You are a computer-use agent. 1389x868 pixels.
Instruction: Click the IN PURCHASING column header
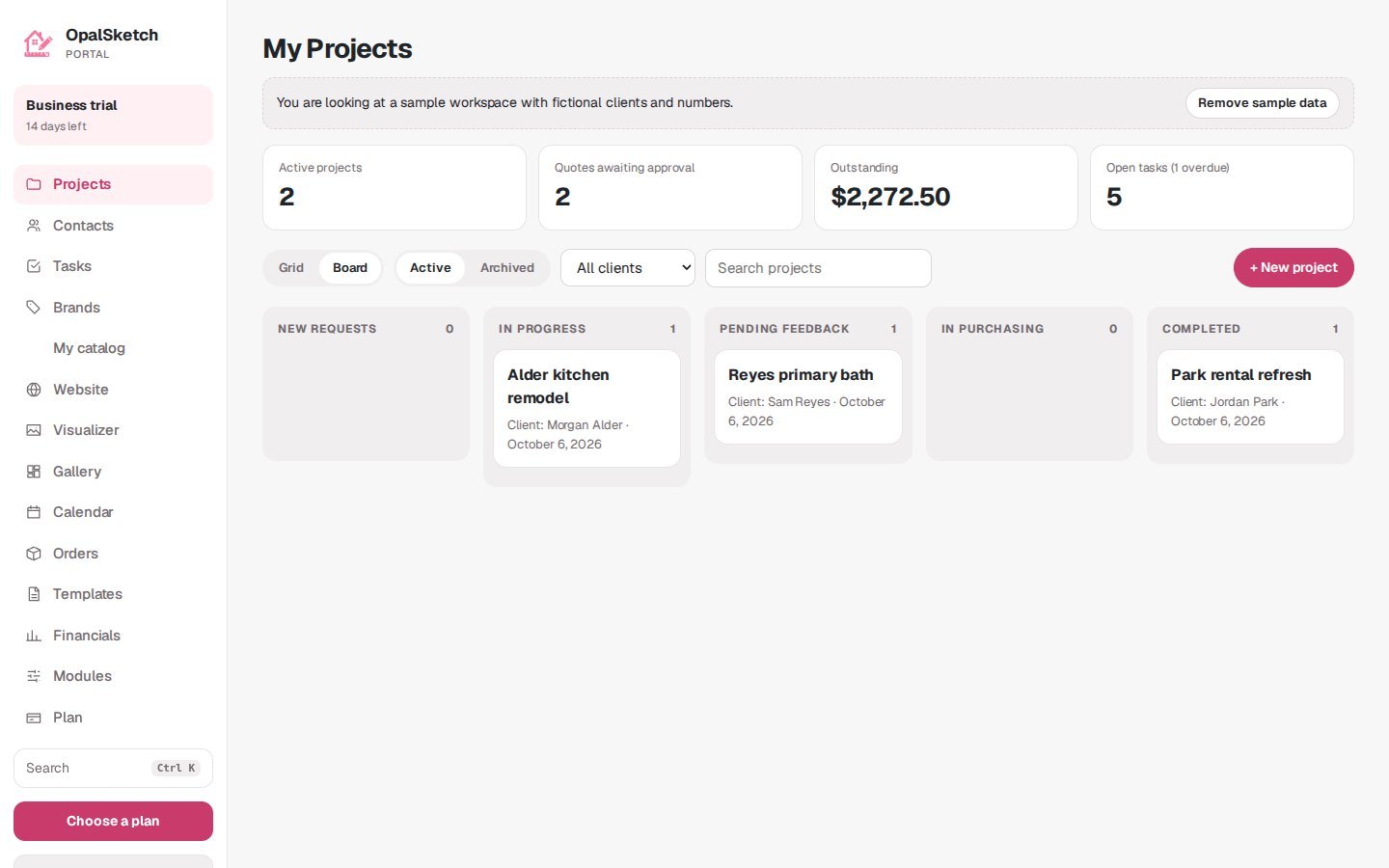tap(993, 329)
